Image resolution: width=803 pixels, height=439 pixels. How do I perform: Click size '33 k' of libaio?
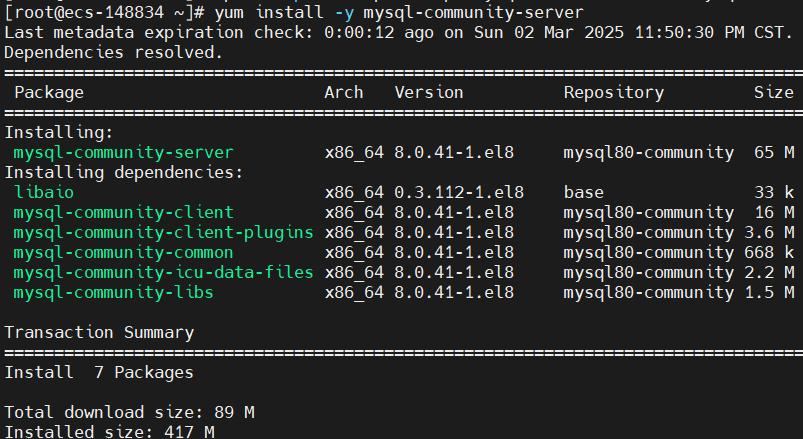point(773,192)
